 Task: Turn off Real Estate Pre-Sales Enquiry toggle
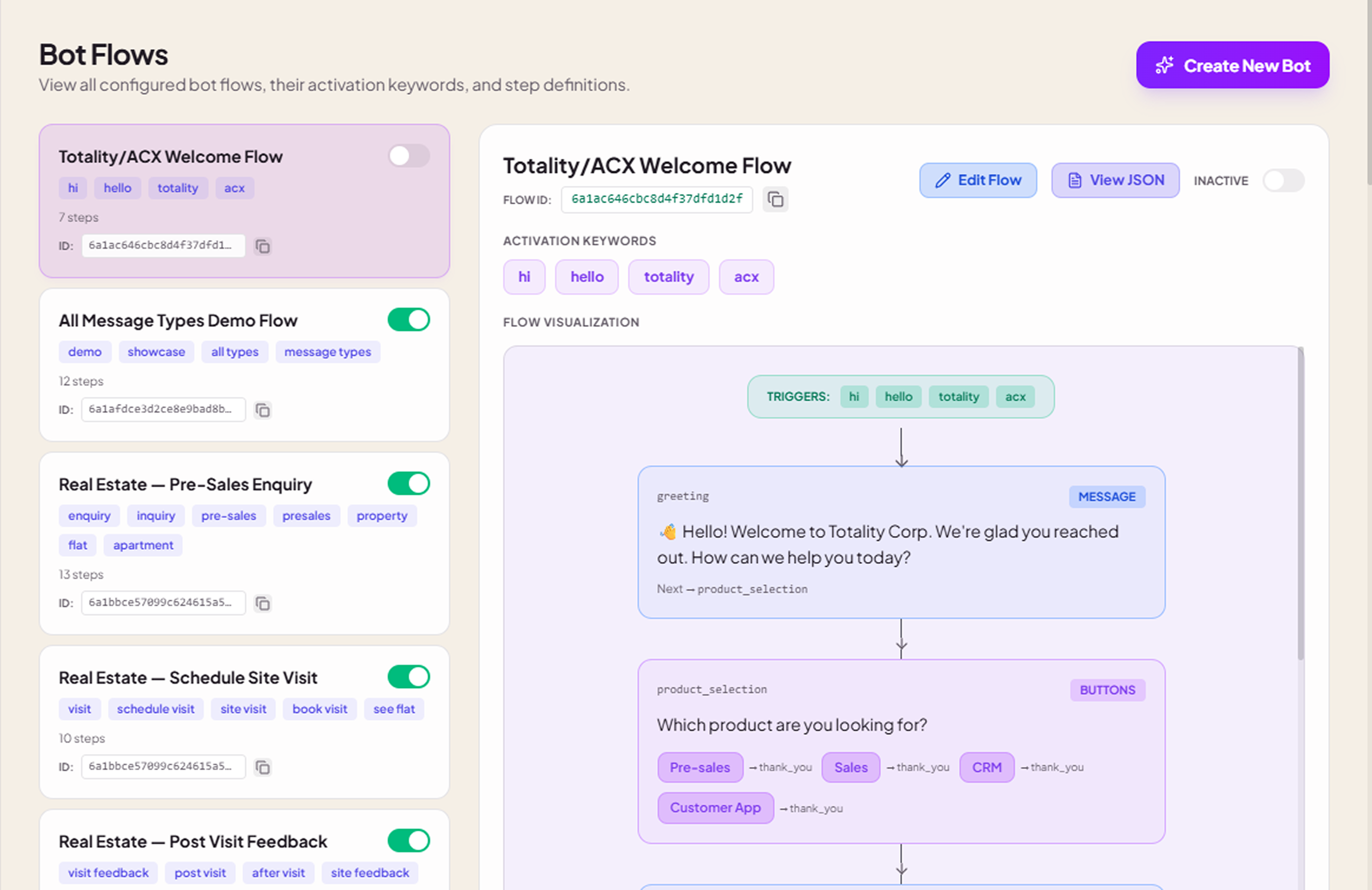(409, 484)
